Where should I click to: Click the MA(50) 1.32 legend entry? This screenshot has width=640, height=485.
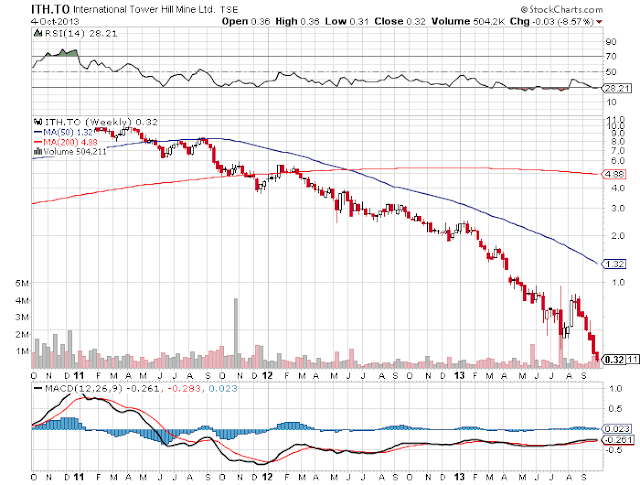[69, 132]
